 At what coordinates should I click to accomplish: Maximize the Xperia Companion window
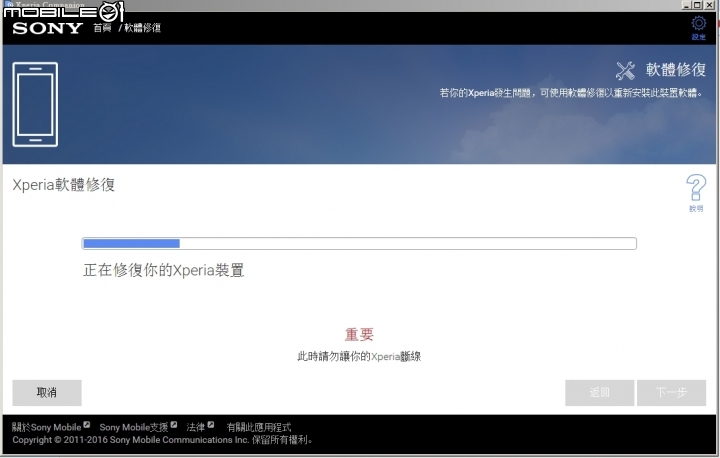[697, 5]
